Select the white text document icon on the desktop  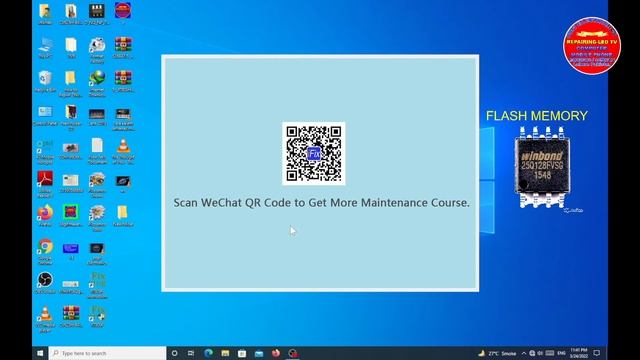click(97, 150)
